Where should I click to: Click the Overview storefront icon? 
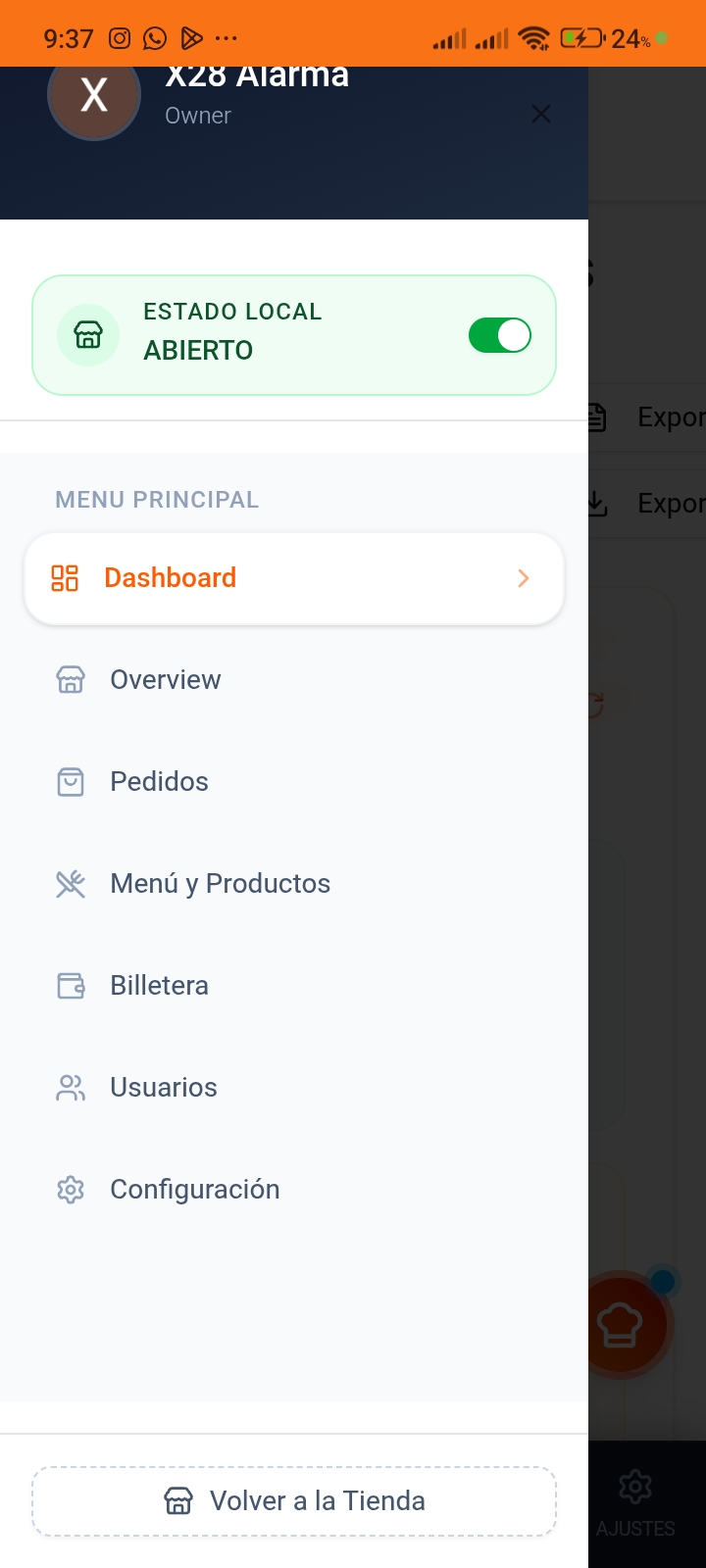click(70, 679)
